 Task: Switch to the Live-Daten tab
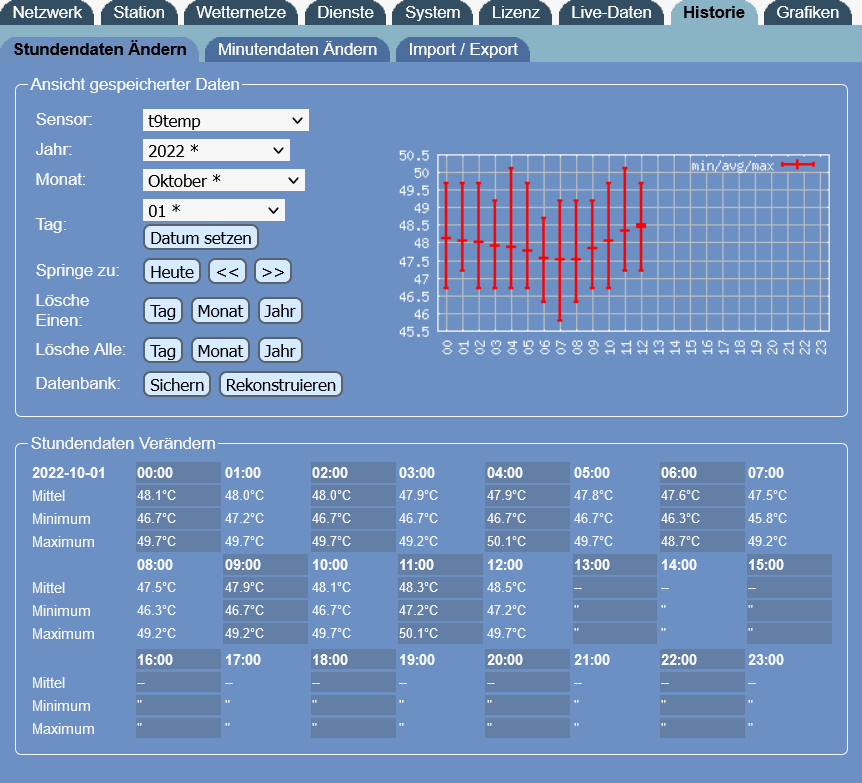(x=611, y=13)
